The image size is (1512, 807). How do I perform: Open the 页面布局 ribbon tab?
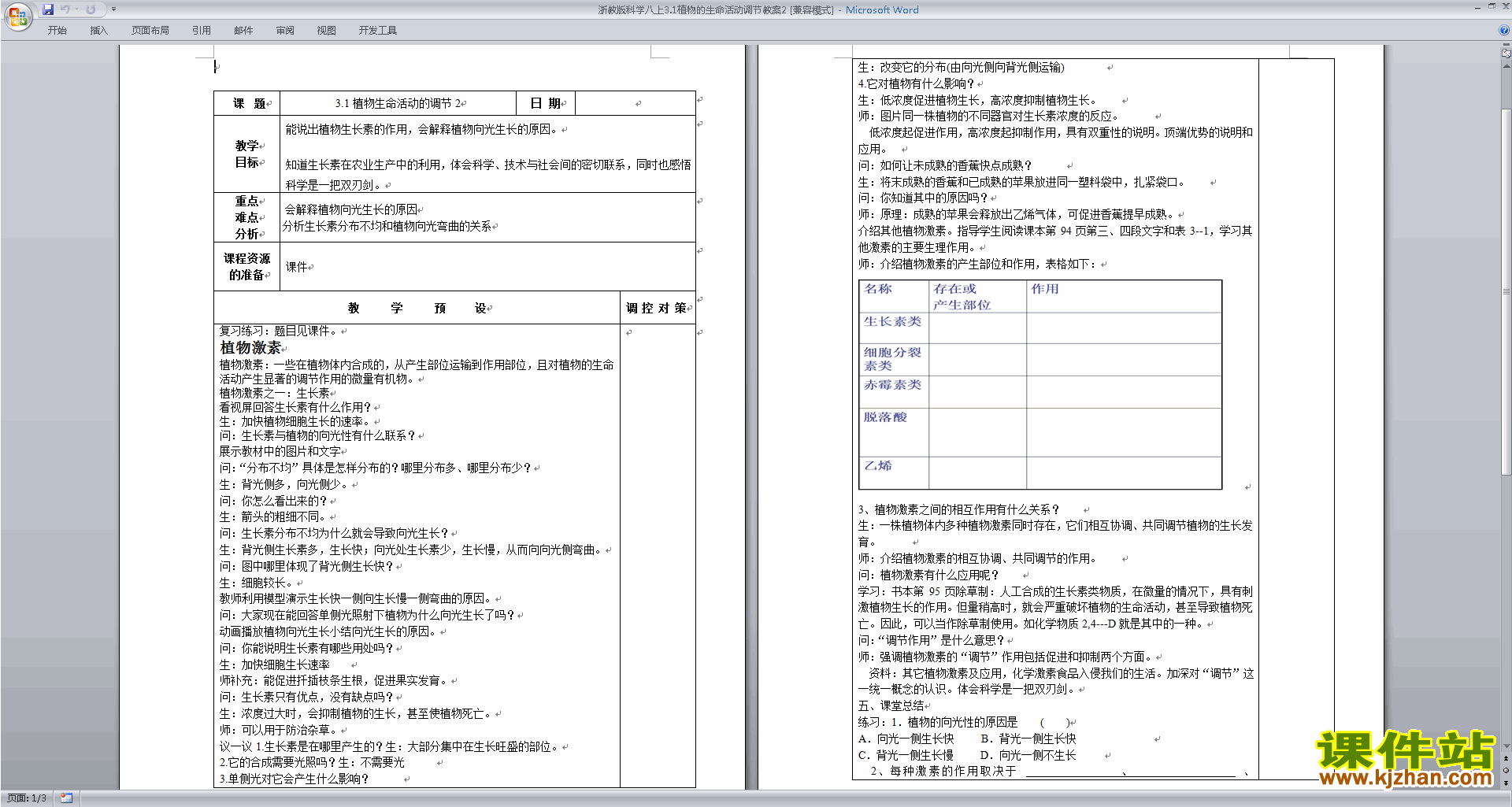[150, 30]
